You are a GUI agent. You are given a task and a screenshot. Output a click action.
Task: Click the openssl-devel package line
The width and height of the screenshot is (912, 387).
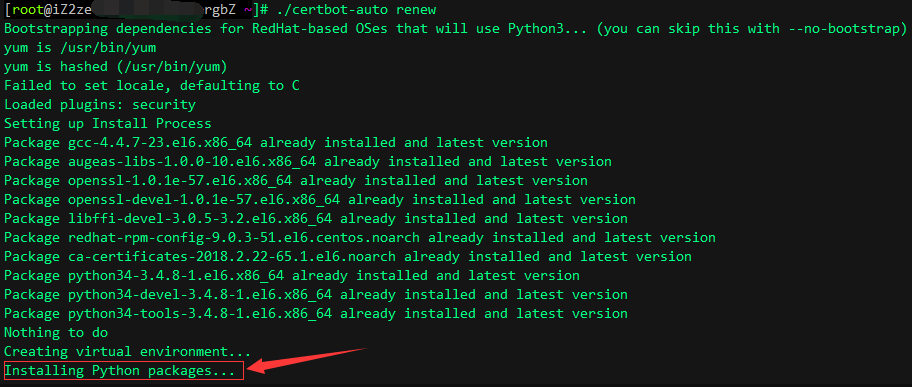(319, 200)
